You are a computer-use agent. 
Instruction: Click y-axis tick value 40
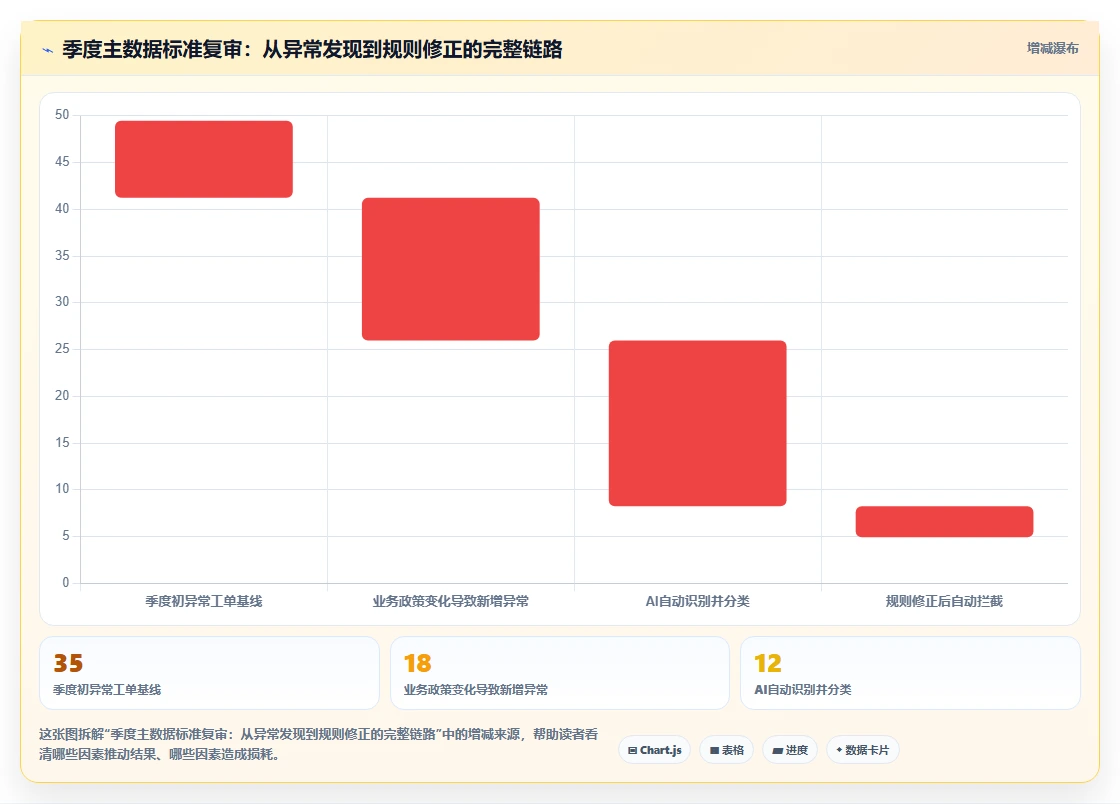click(x=62, y=208)
